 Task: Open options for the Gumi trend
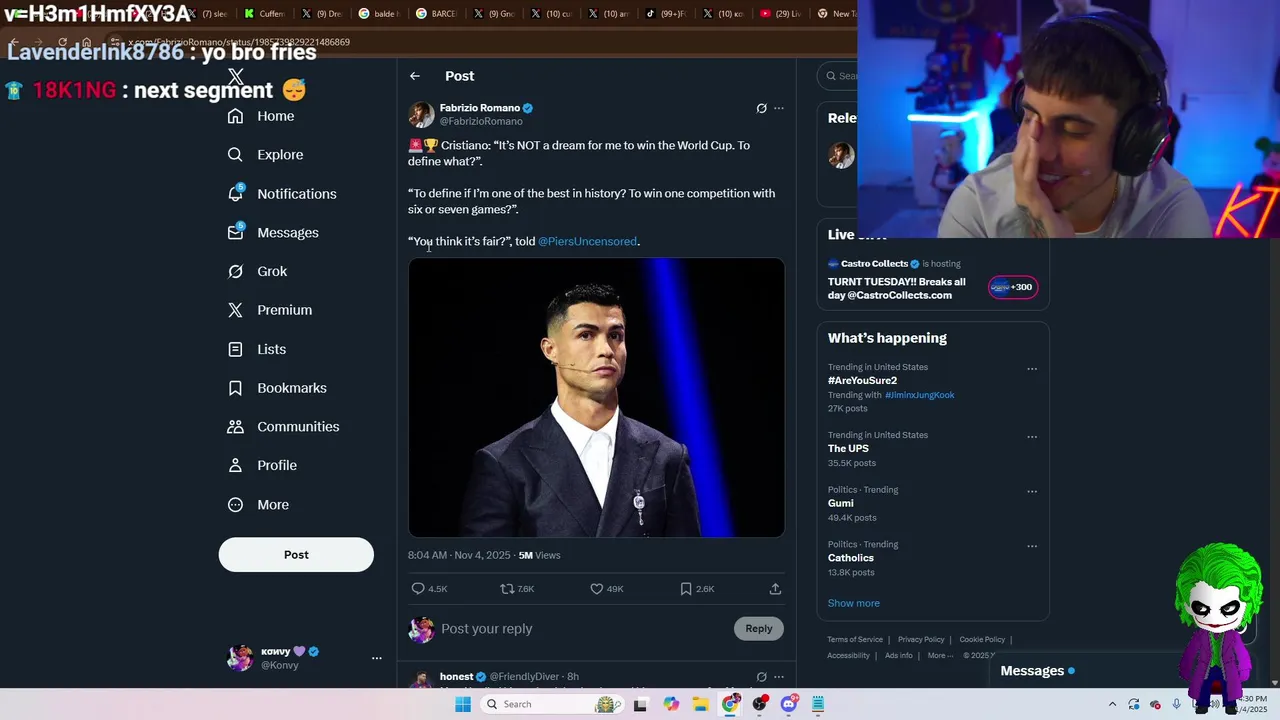click(x=1032, y=492)
